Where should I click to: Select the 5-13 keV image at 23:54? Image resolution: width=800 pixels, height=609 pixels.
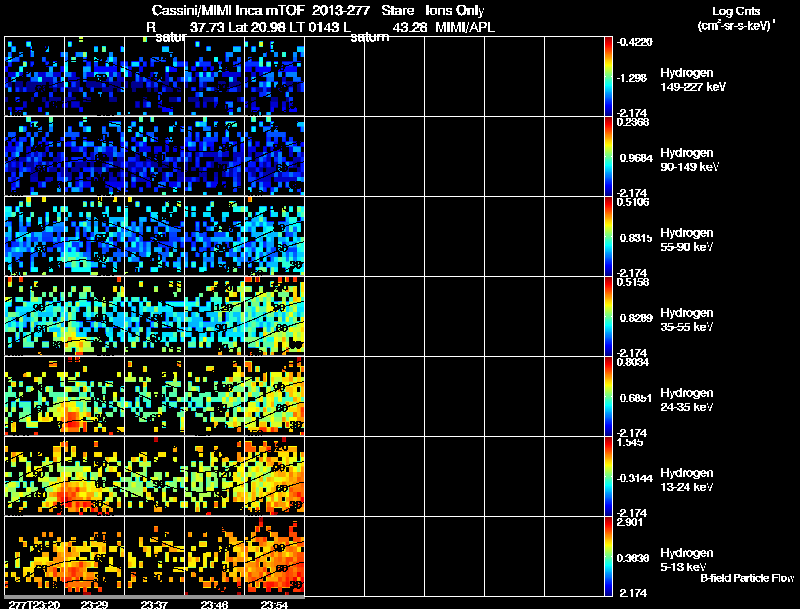coord(274,556)
